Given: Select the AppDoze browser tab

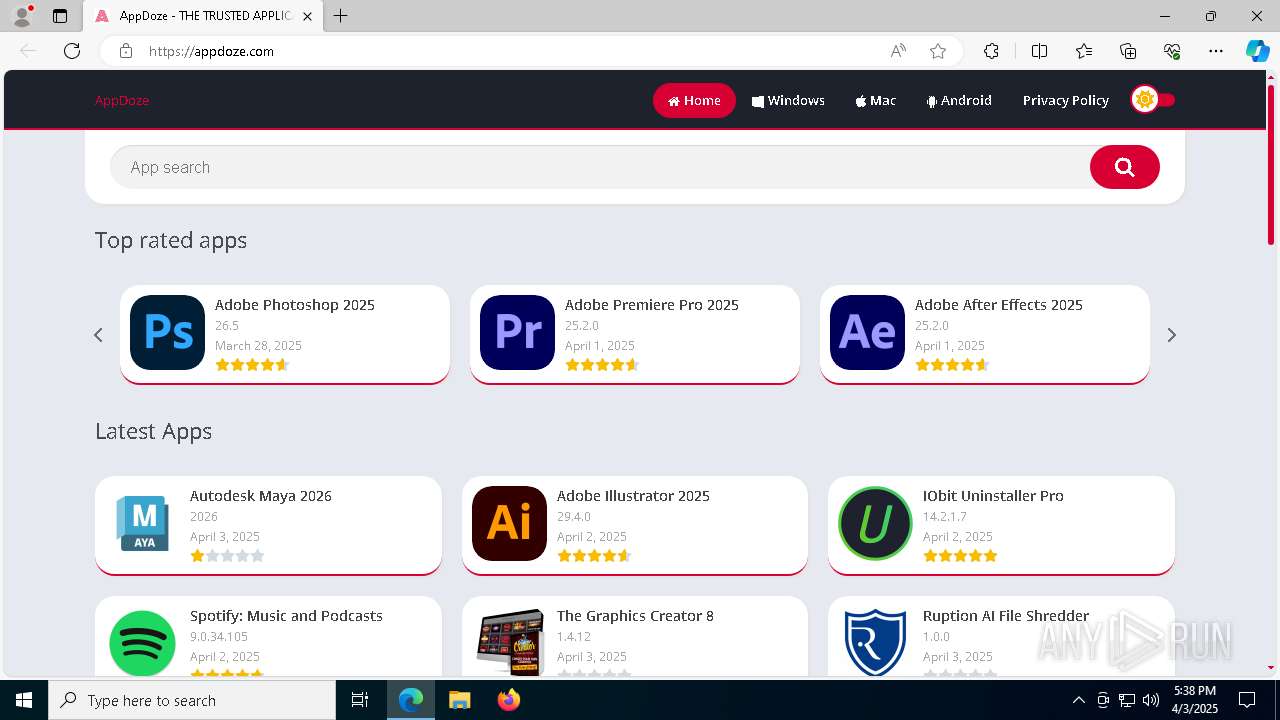Looking at the screenshot, I should (x=204, y=16).
